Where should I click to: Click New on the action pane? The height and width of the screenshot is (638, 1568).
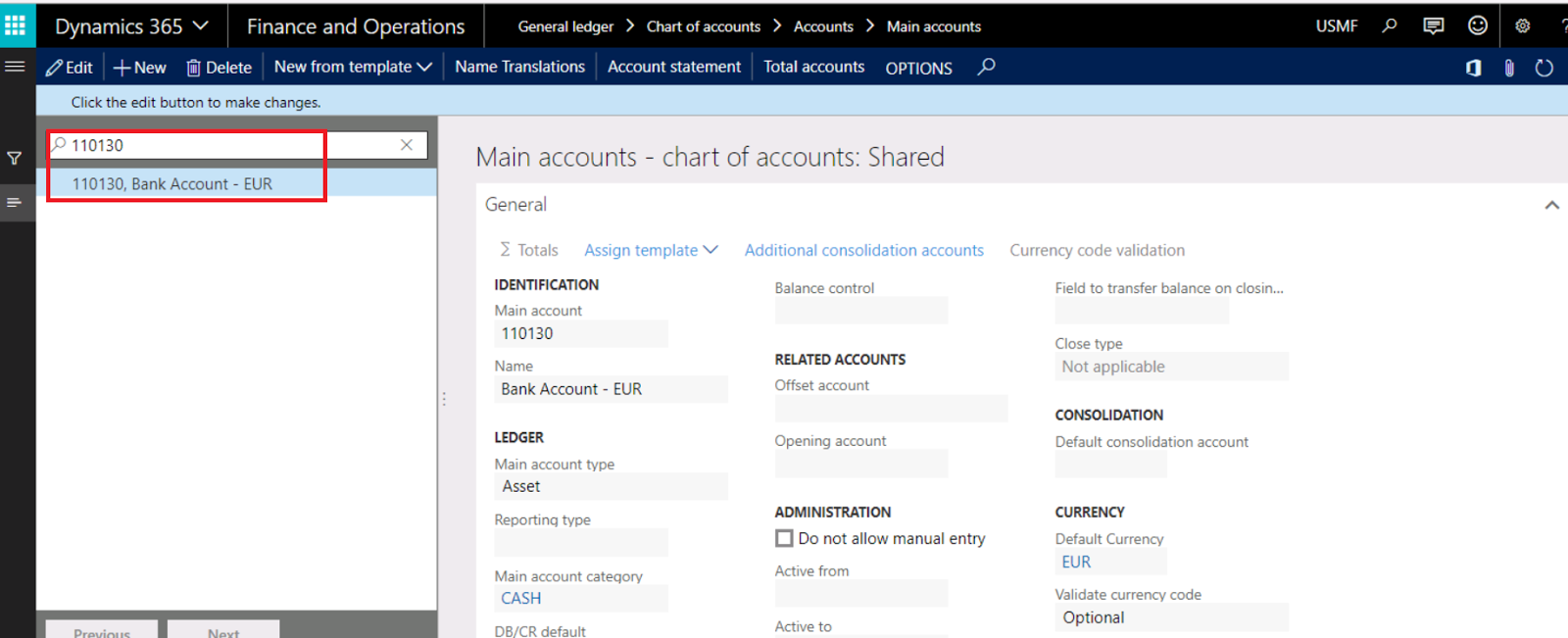[140, 67]
